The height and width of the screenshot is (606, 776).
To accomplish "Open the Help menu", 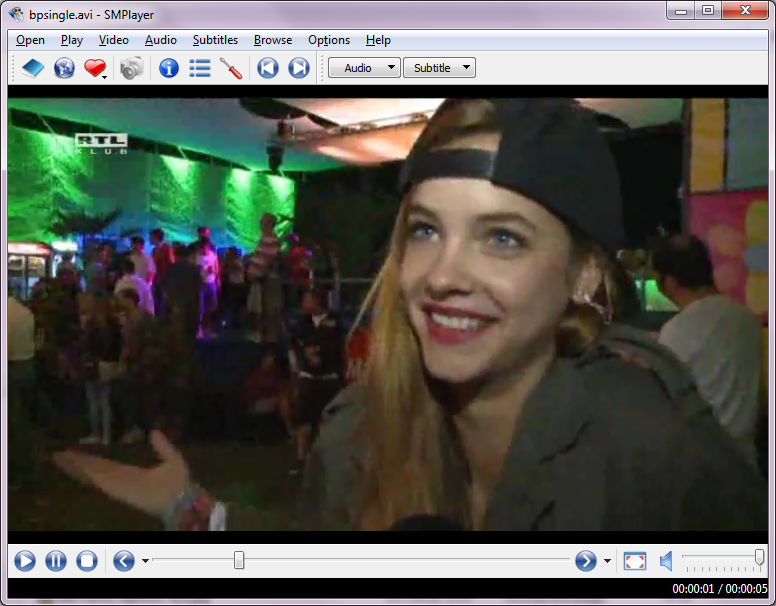I will tap(378, 40).
